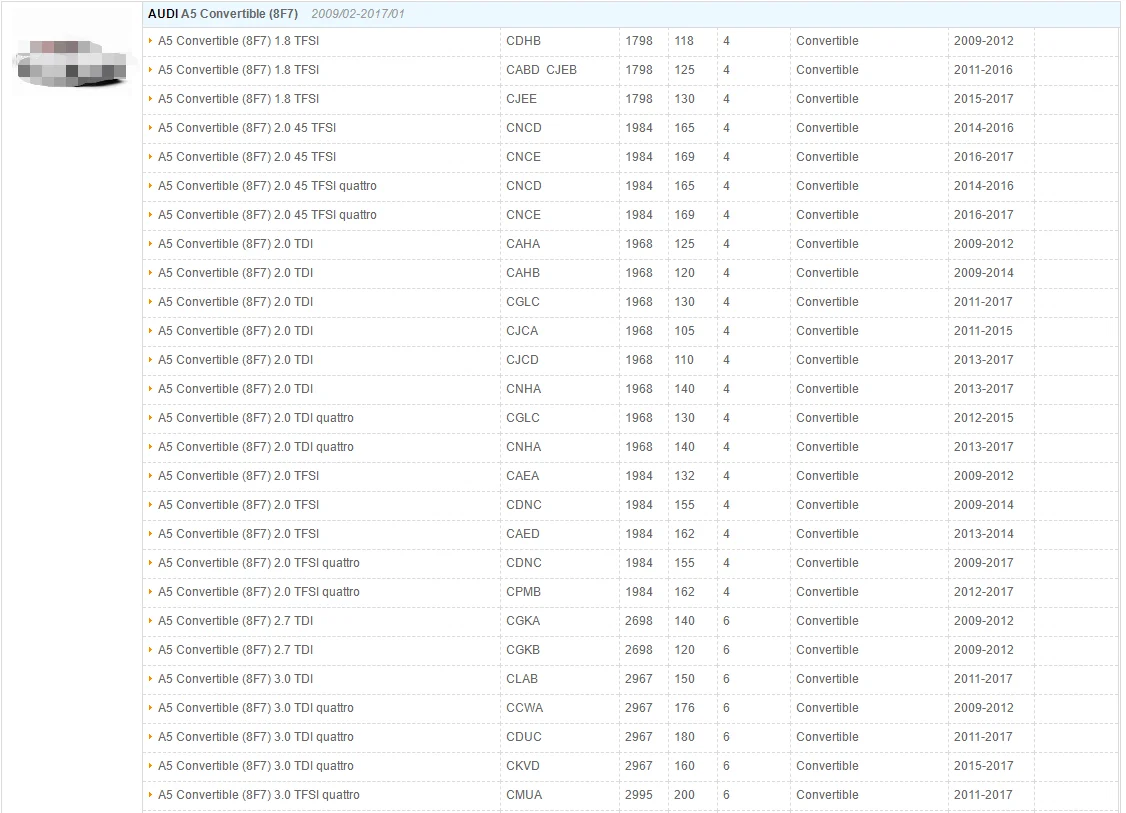Screen dimensions: 1126x813
Task: Select the engine code cell CKVD
Action: coord(523,766)
